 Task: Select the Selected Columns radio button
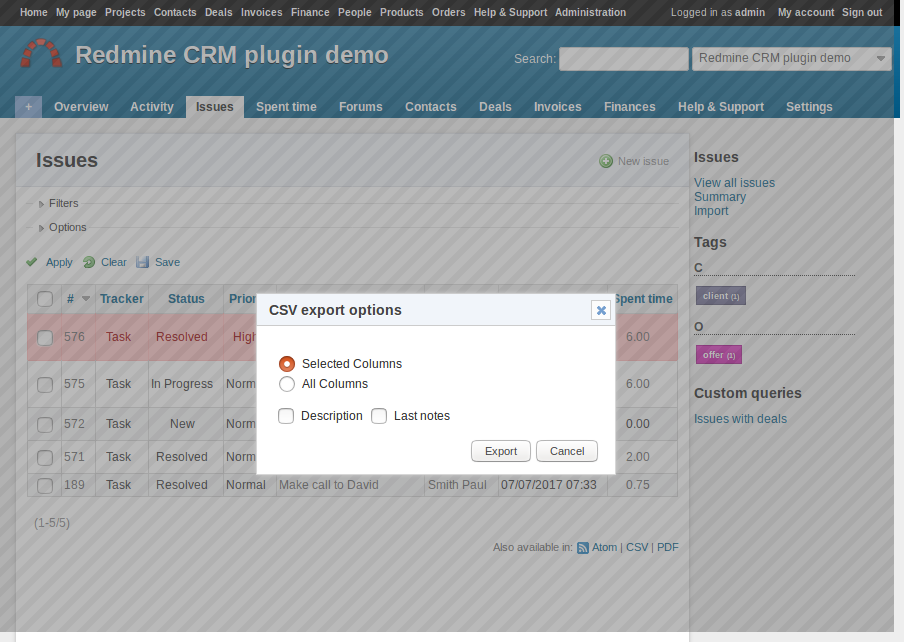[x=287, y=364]
